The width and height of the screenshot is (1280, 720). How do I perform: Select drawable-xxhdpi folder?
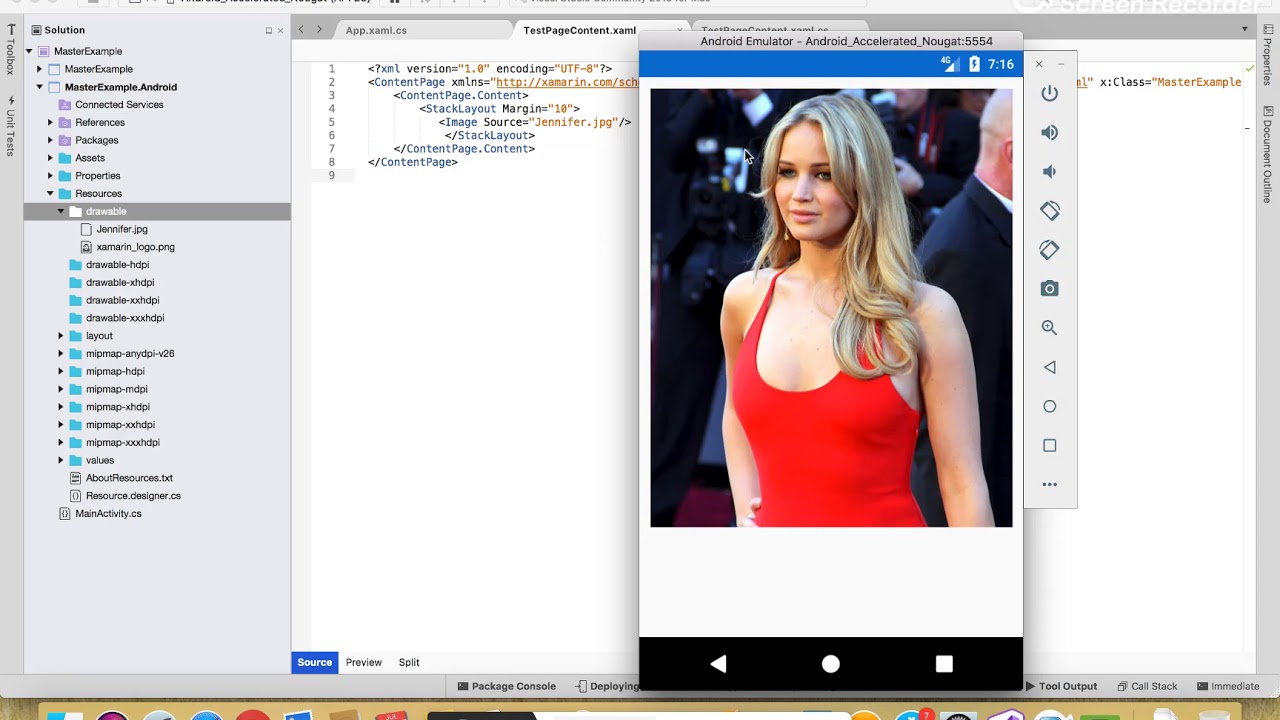tap(122, 300)
